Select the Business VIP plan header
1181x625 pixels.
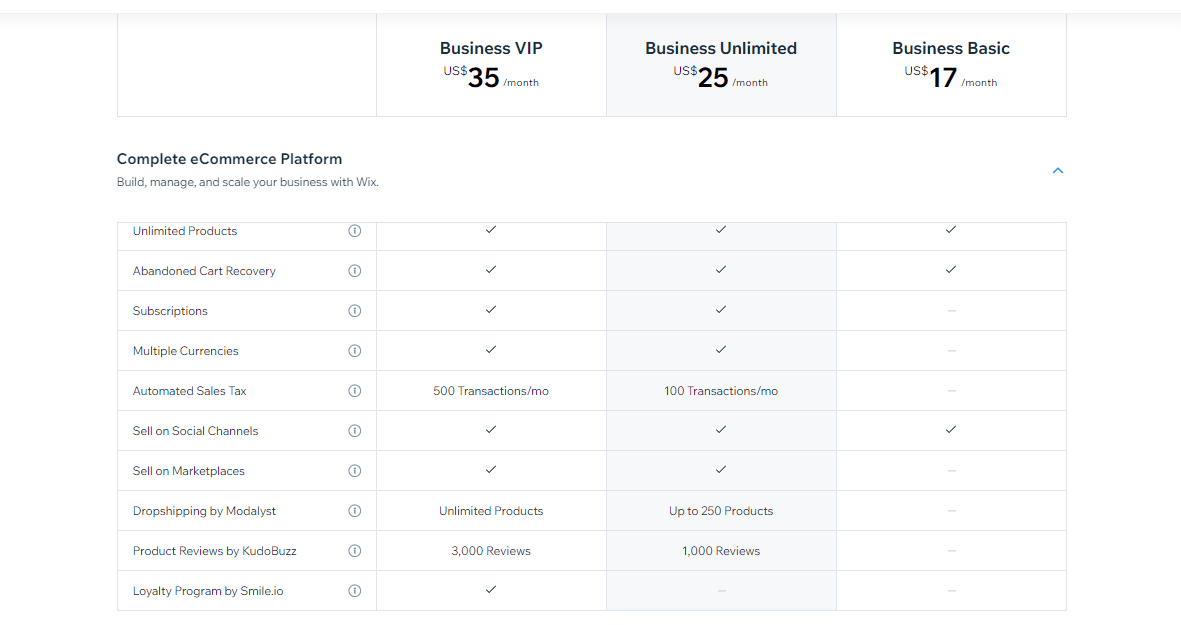[x=491, y=49]
